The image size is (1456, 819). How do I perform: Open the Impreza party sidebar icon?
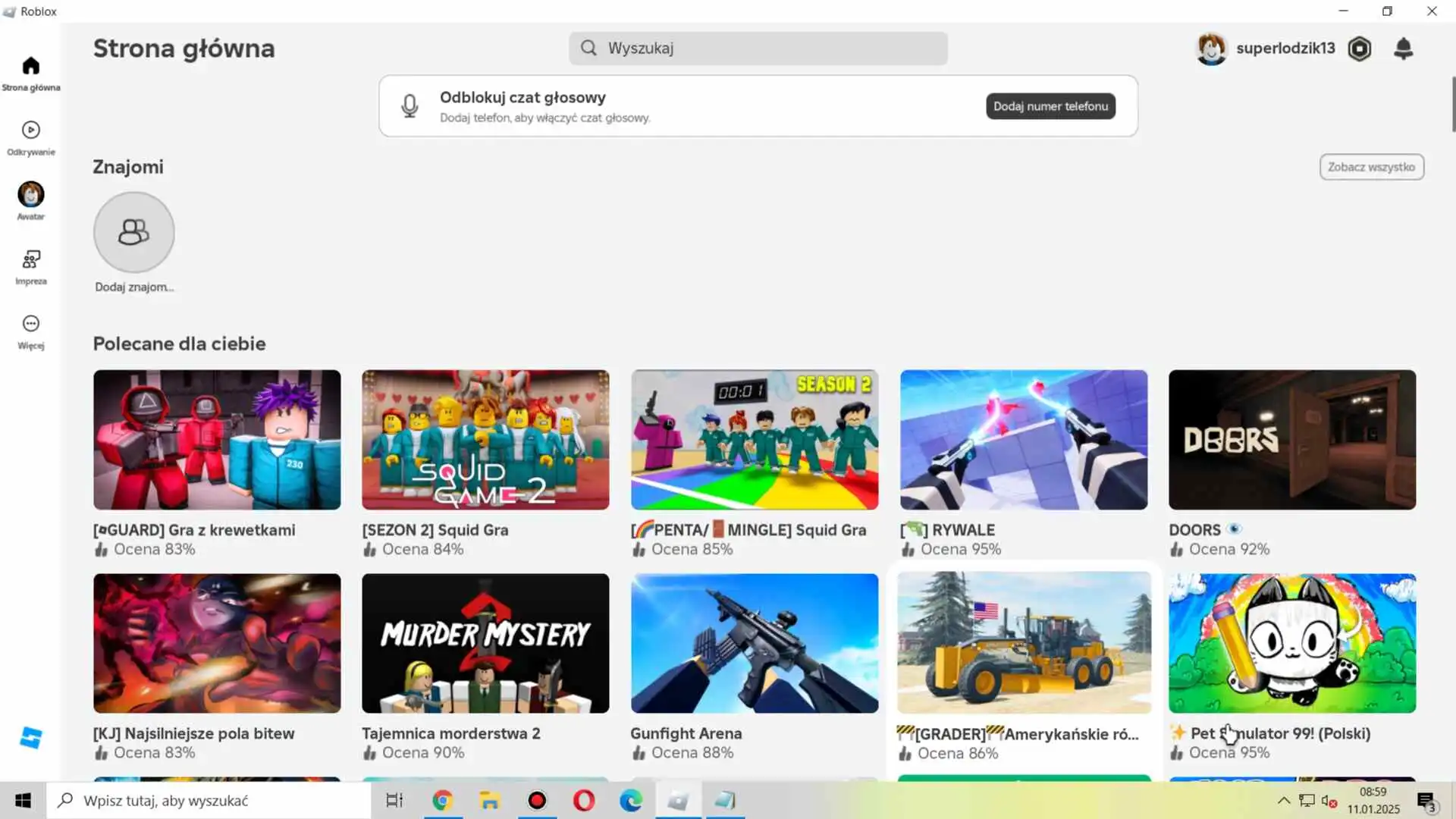[30, 259]
